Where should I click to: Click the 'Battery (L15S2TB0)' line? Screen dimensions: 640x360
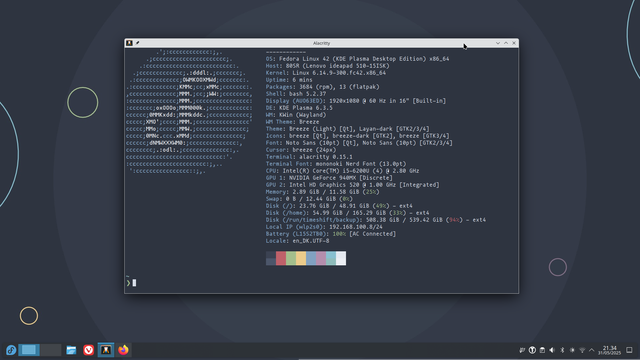331,233
